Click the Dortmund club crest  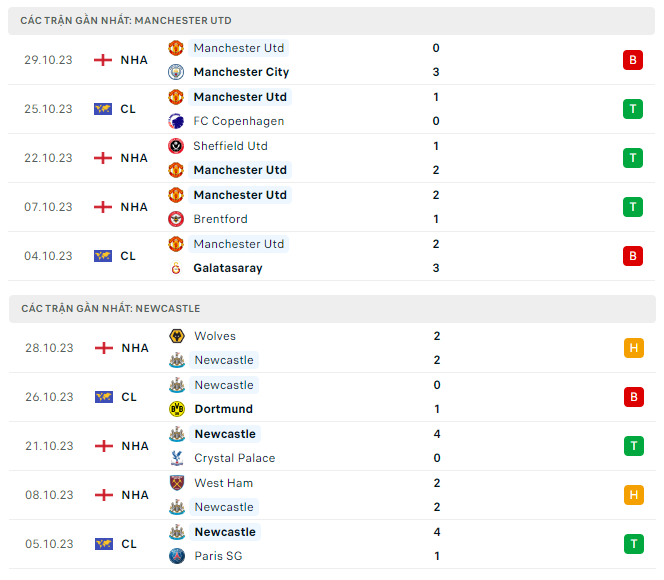click(x=176, y=409)
